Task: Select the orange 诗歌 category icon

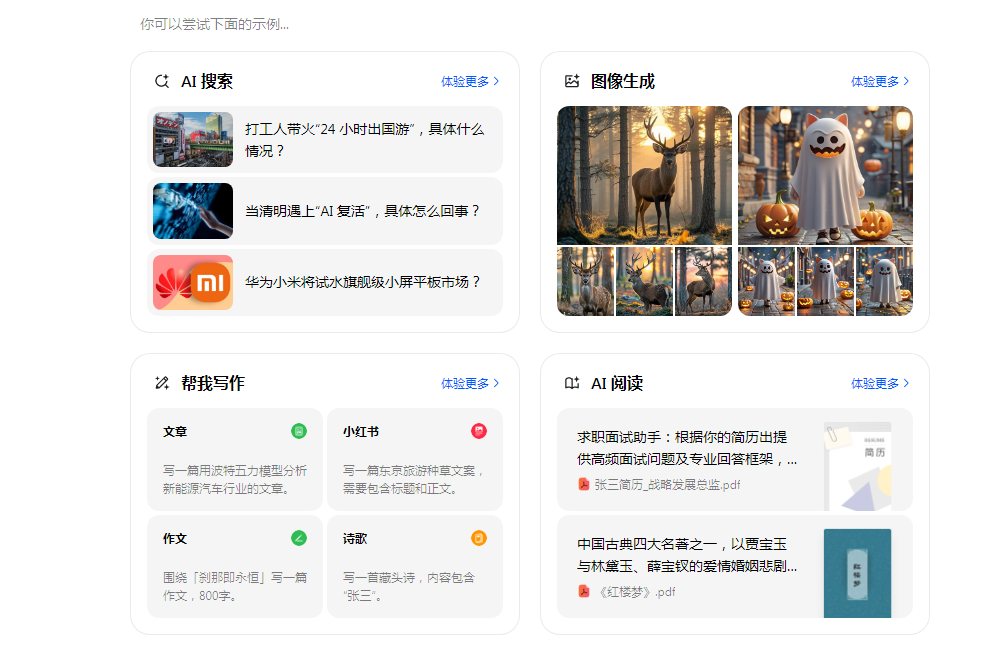Action: [478, 538]
